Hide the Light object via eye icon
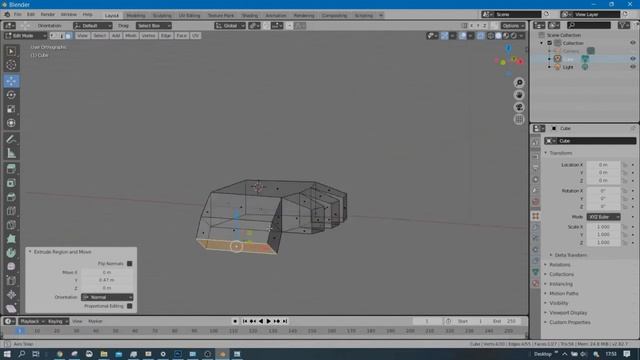Image resolution: width=640 pixels, height=360 pixels. tap(633, 67)
